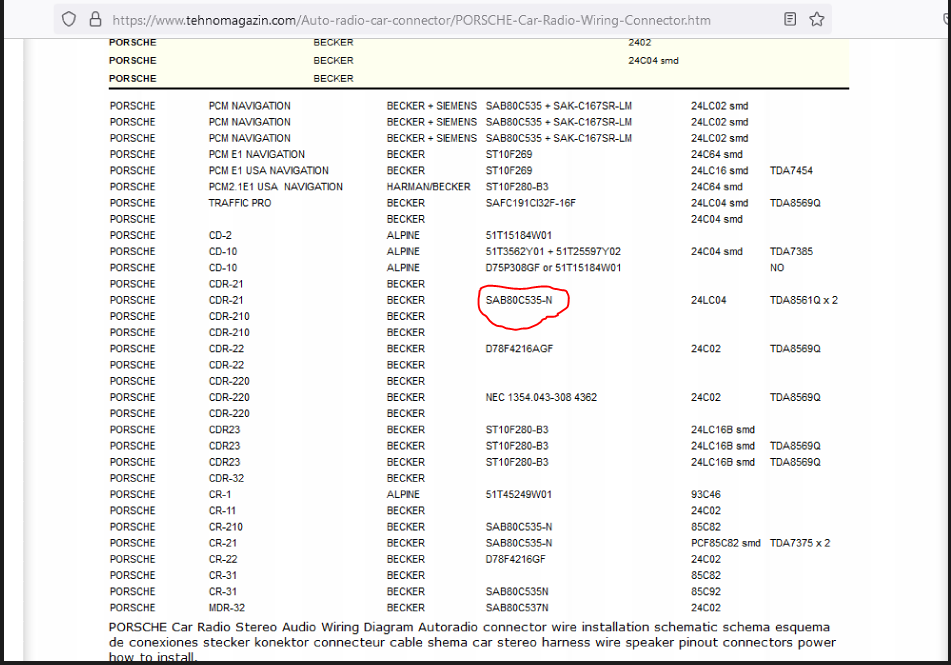Select the 'PCF85C82 smd' memory cell

[725, 543]
